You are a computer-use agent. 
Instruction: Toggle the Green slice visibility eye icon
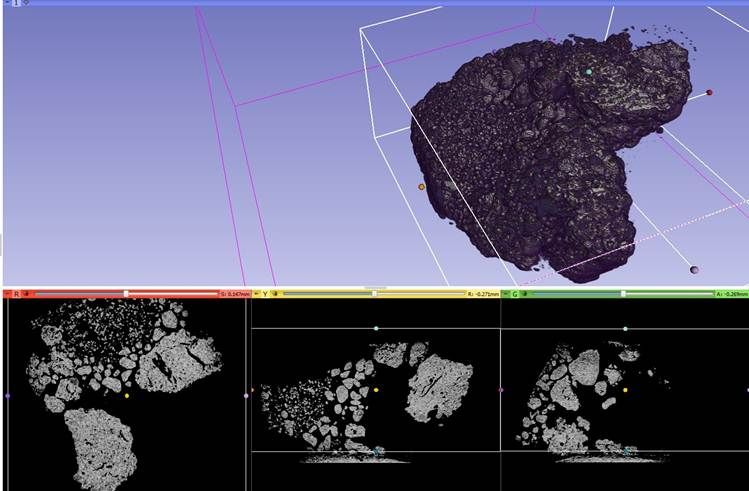pyautogui.click(x=524, y=294)
